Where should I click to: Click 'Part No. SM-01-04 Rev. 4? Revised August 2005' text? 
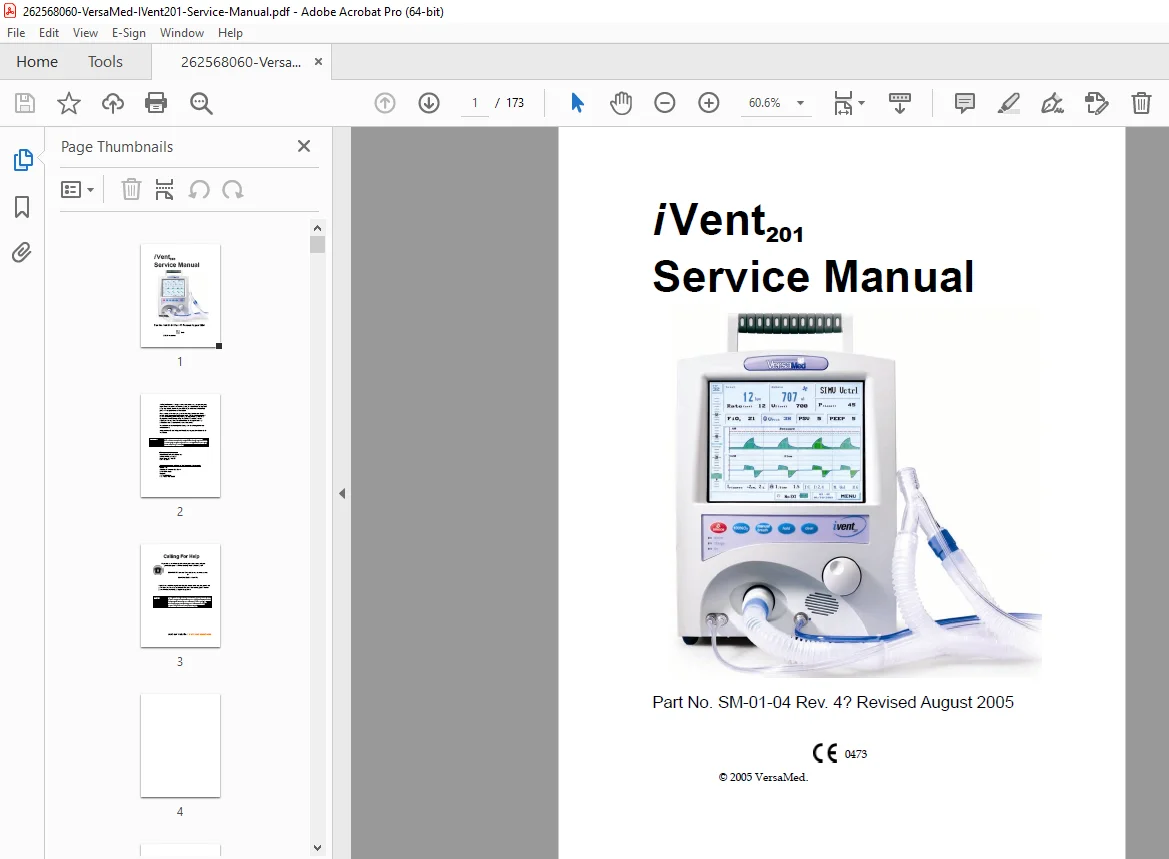[833, 702]
